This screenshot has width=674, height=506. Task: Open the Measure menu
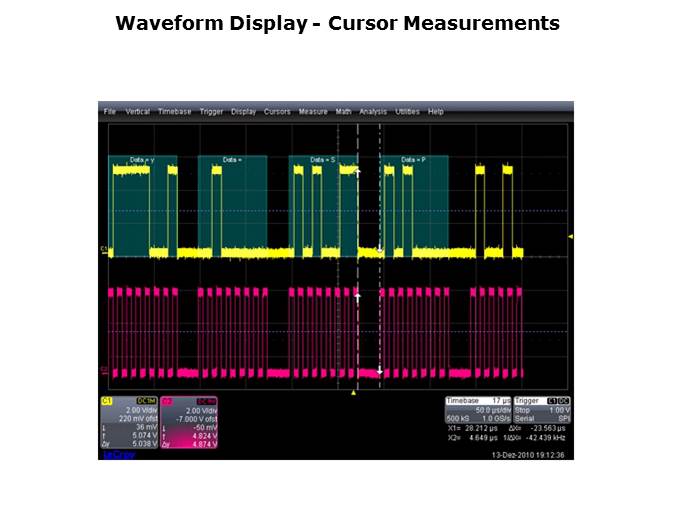point(313,112)
